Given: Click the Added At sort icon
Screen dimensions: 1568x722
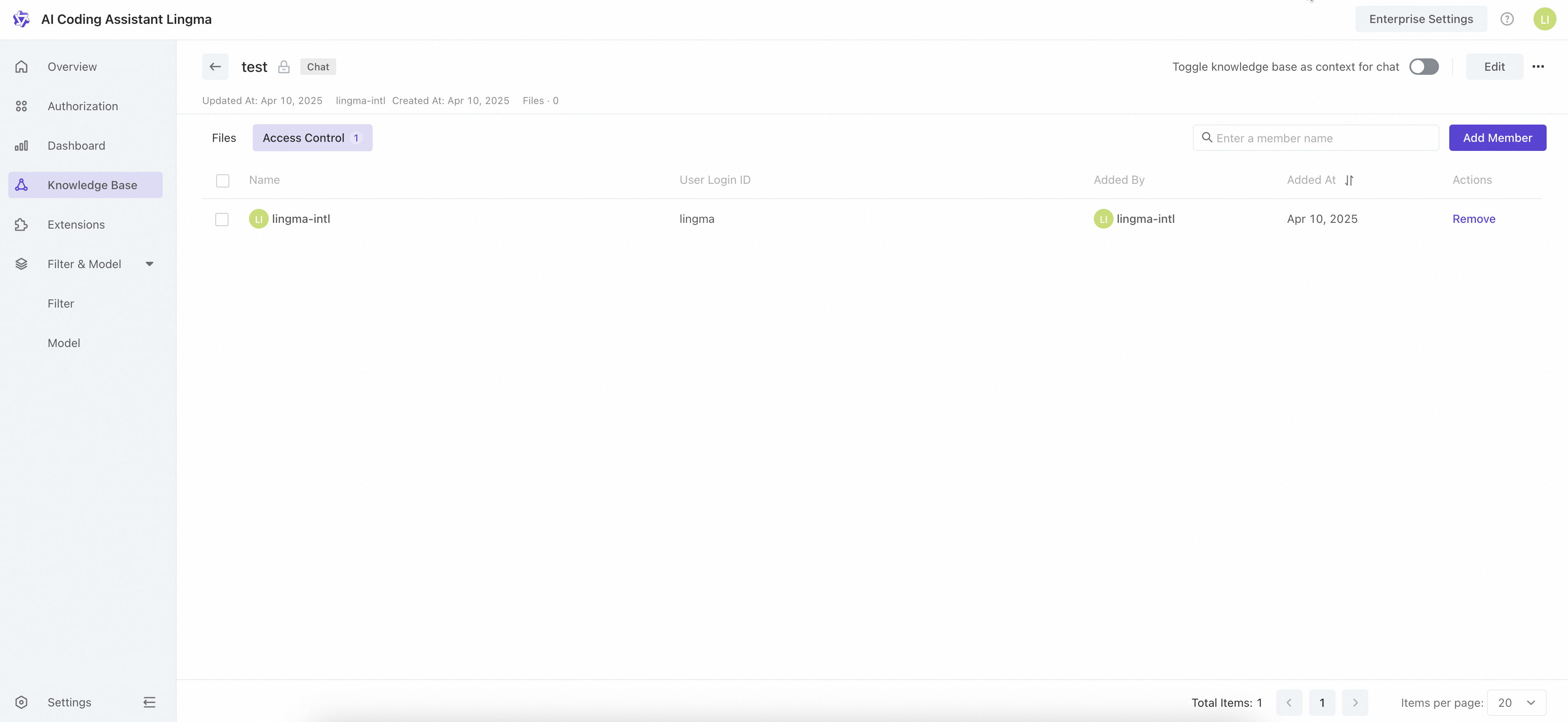Looking at the screenshot, I should (x=1349, y=180).
